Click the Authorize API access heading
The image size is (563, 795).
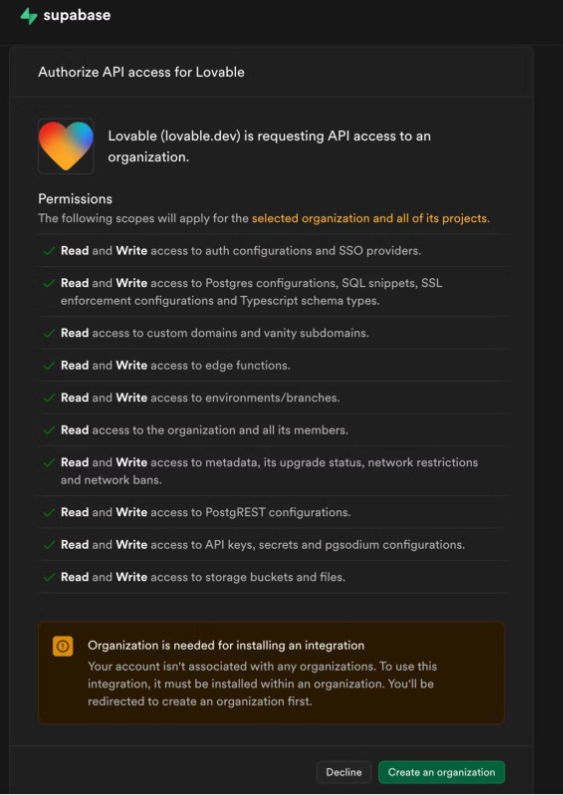(141, 72)
